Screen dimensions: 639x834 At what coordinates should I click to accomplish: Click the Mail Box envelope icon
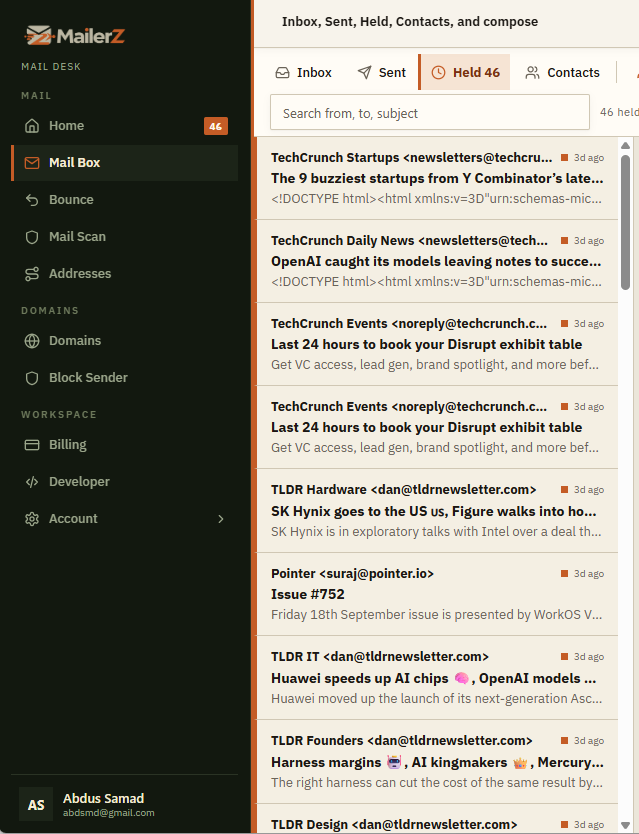tap(32, 163)
